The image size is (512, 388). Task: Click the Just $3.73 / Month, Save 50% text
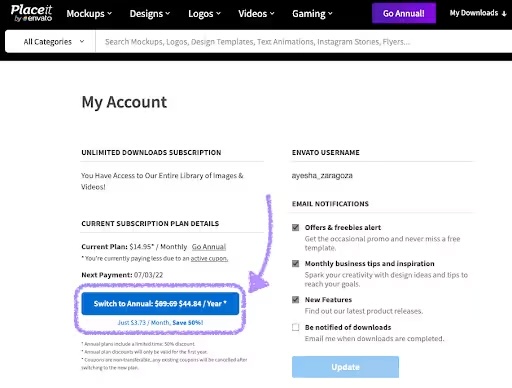(x=160, y=323)
